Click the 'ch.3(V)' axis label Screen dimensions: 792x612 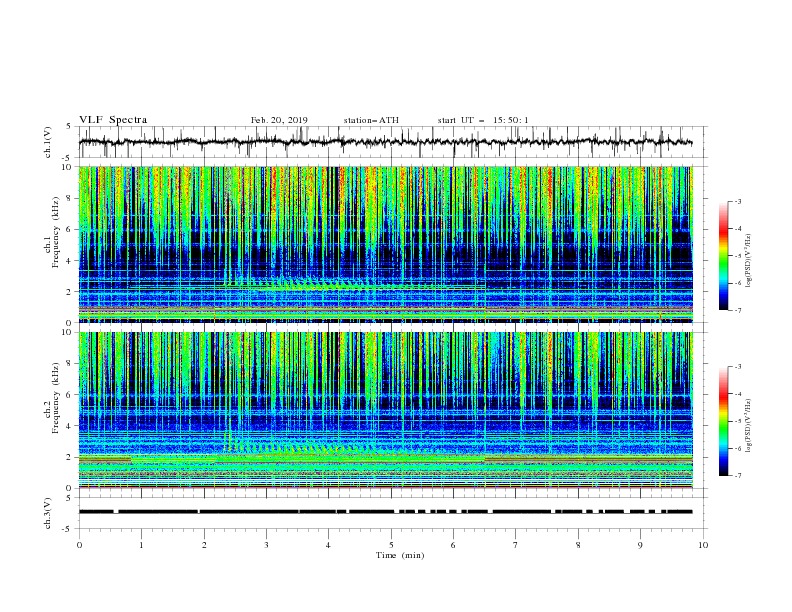click(x=48, y=513)
